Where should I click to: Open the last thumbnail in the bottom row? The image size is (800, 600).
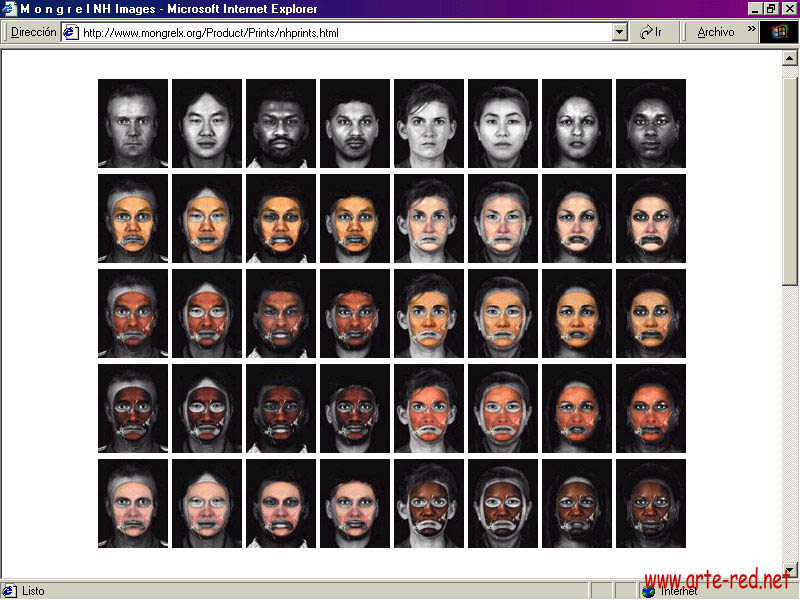click(651, 503)
